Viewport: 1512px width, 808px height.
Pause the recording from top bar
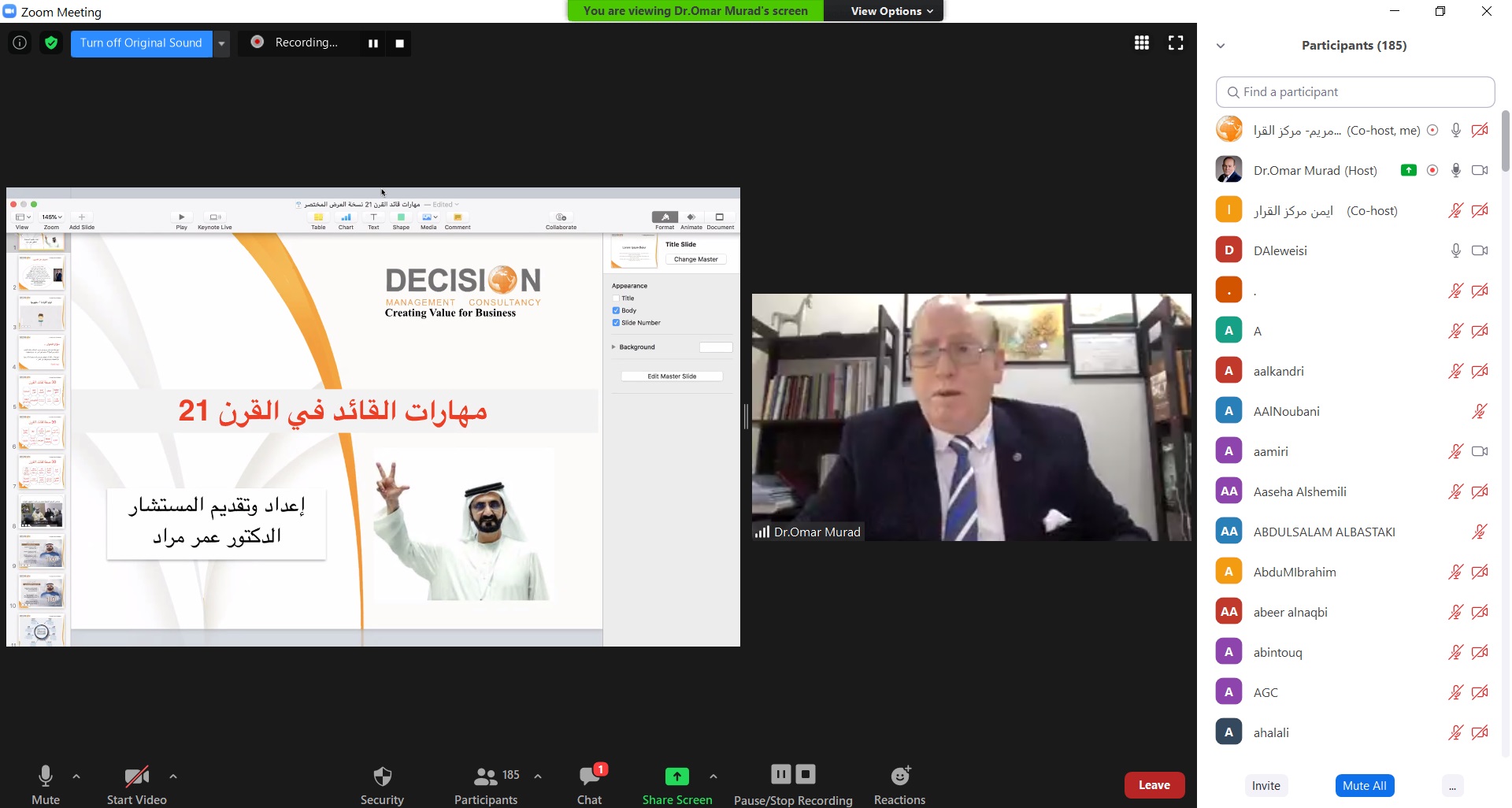click(x=373, y=43)
